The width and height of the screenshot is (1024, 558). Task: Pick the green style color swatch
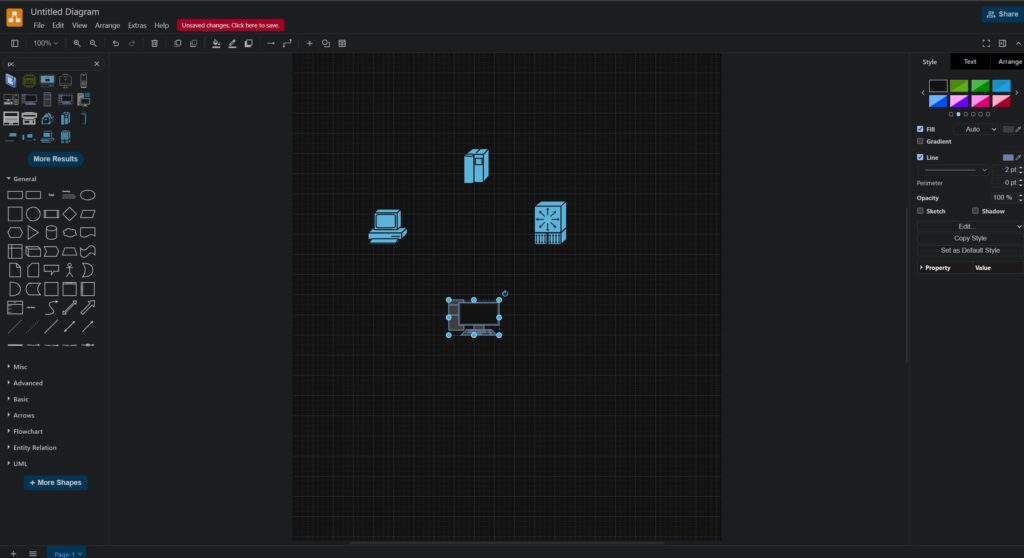pos(959,86)
